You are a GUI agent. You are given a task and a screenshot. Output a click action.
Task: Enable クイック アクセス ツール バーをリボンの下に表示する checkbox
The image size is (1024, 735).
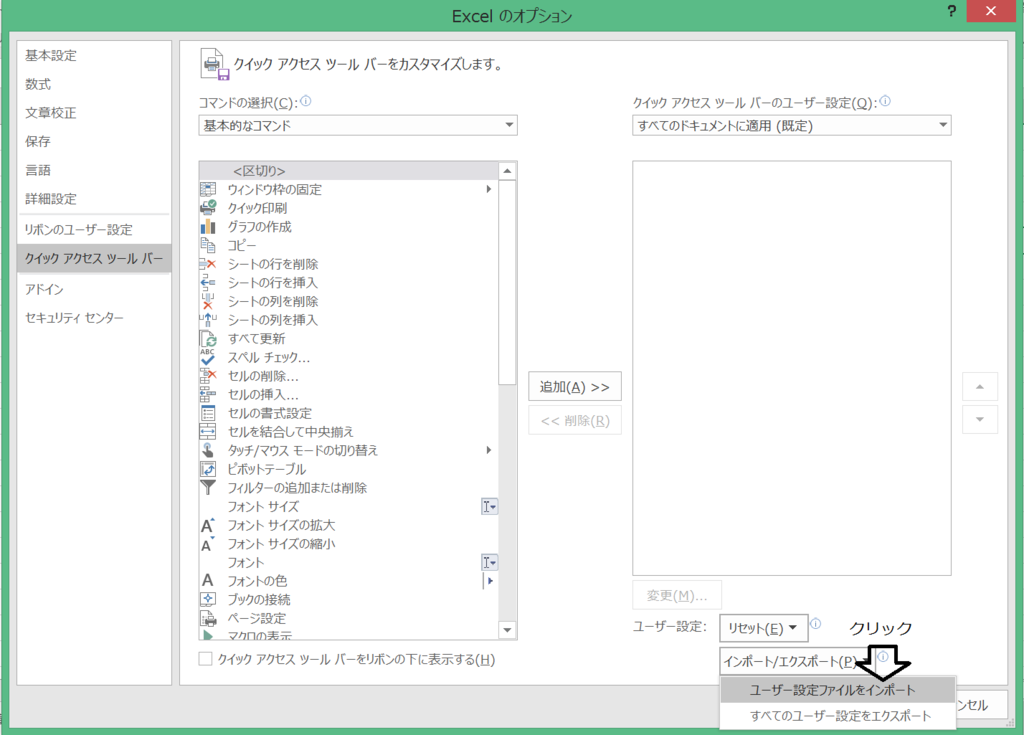pos(205,659)
